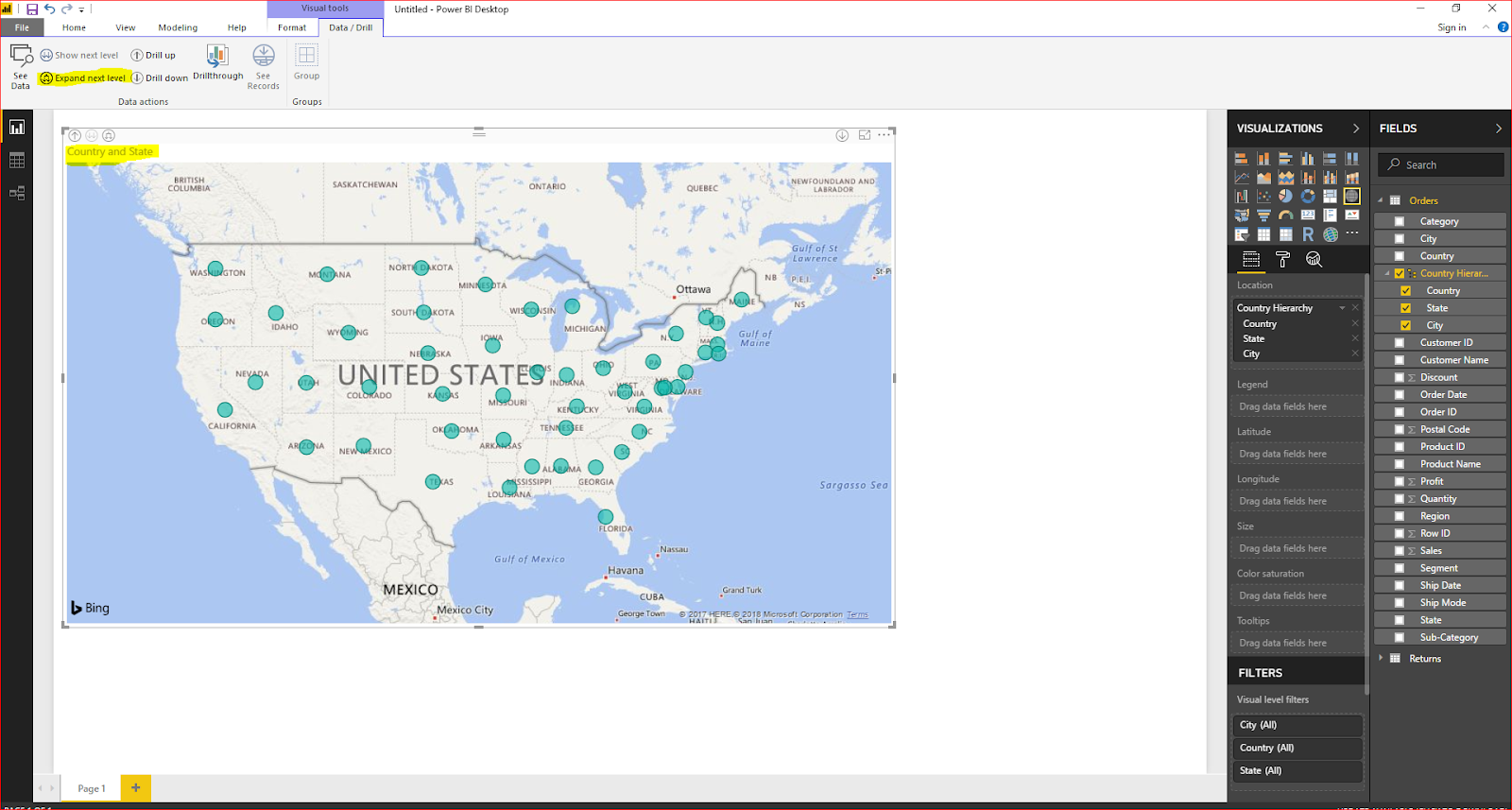This screenshot has width=1512, height=810.
Task: Check the Region field checkbox
Action: pyautogui.click(x=1400, y=516)
